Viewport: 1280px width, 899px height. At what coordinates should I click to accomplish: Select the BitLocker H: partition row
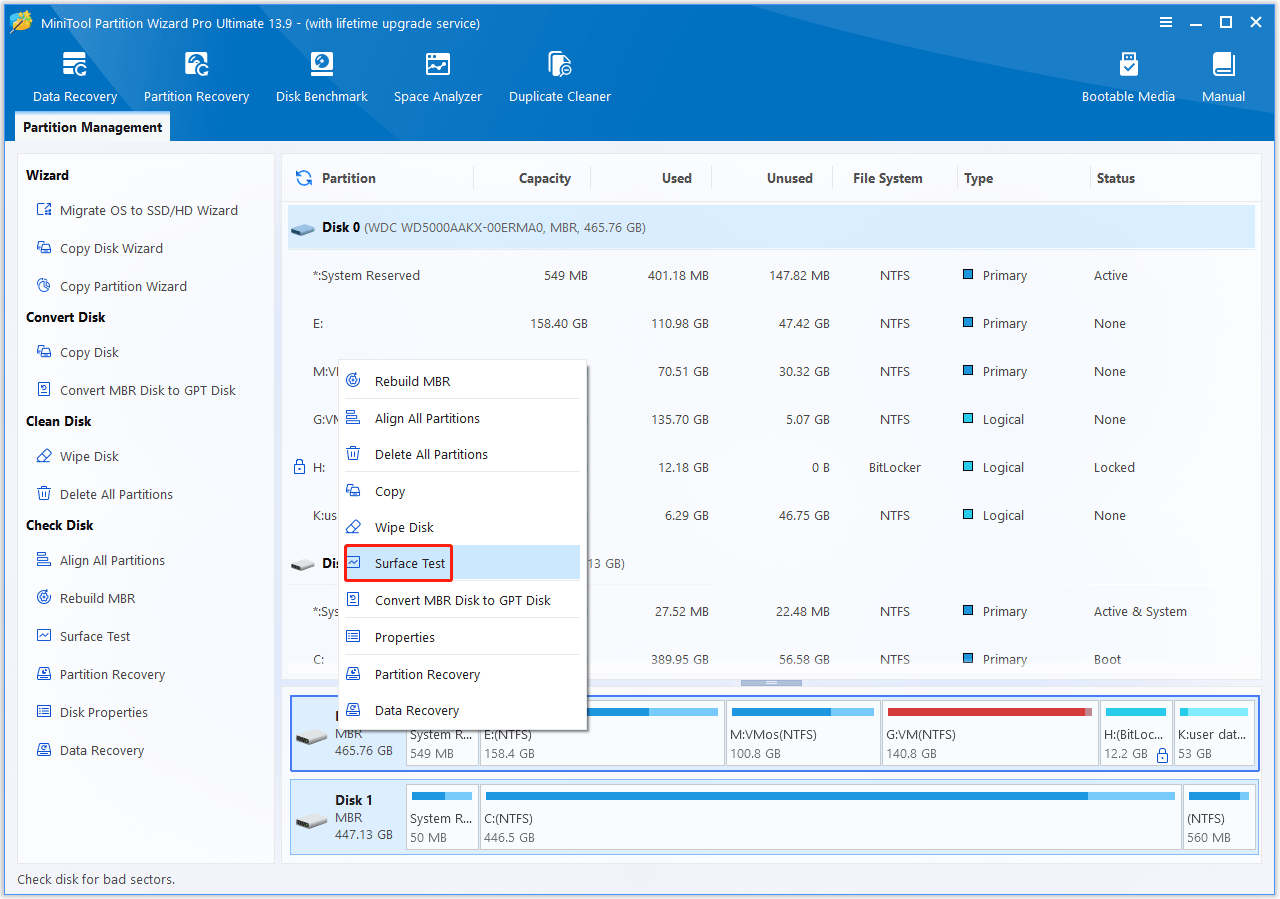click(771, 467)
